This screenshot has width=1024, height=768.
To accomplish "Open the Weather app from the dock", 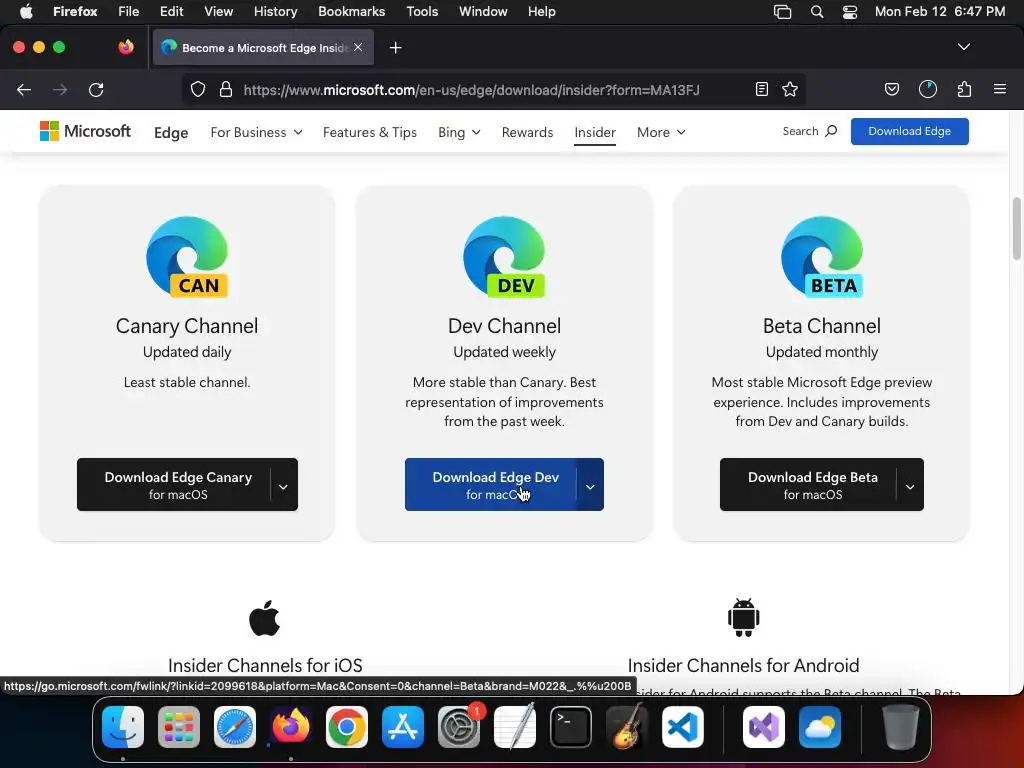I will pos(820,727).
